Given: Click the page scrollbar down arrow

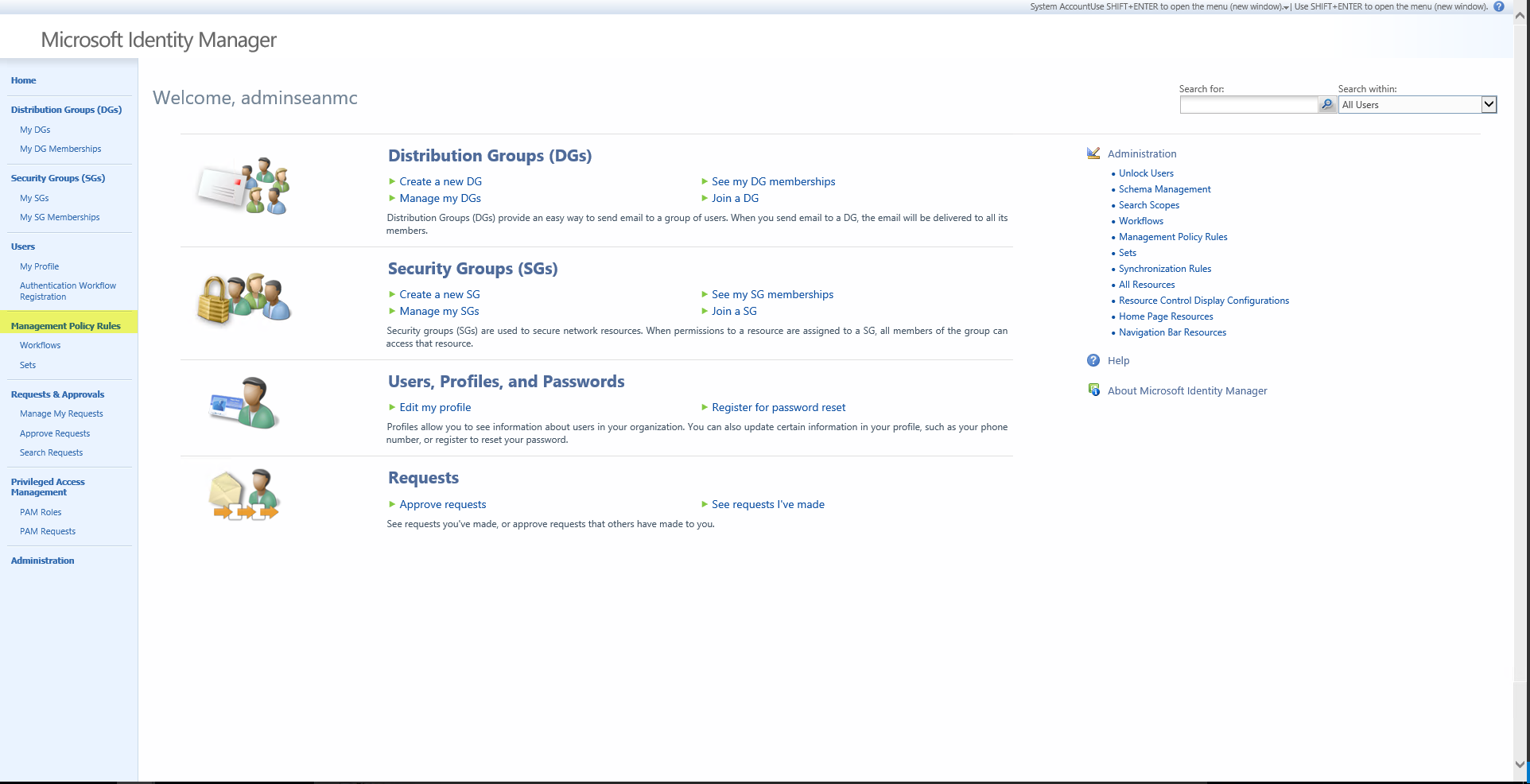Looking at the screenshot, I should 1520,764.
